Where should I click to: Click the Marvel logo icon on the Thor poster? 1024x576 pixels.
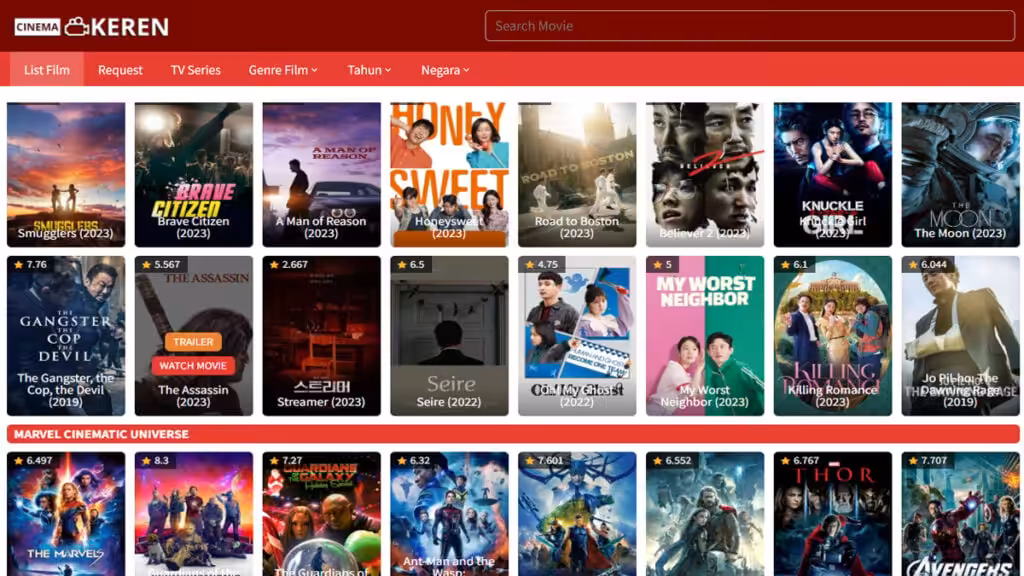click(834, 463)
